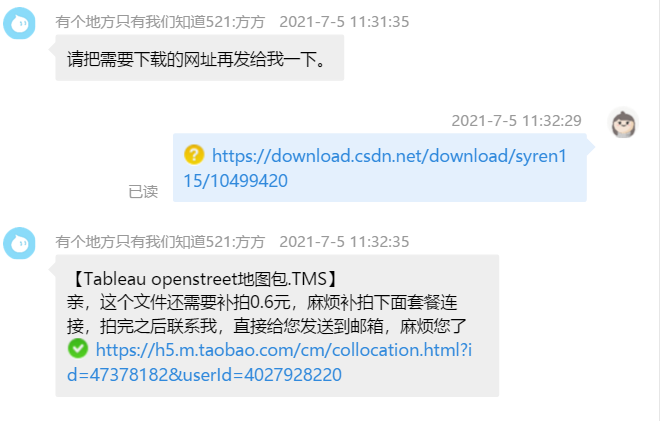Viewport: 660px width, 421px height.
Task: Click the 已读 read status label
Action: 143,192
